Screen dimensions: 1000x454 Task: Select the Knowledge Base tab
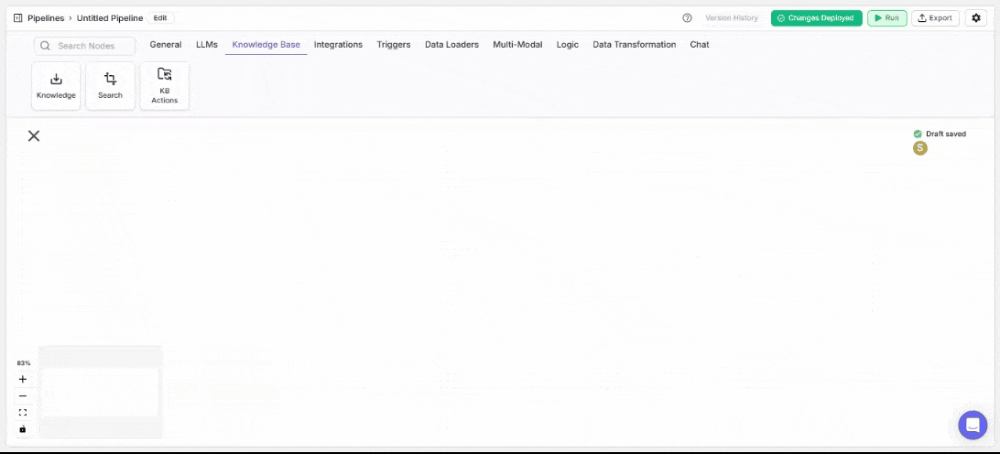(x=266, y=45)
